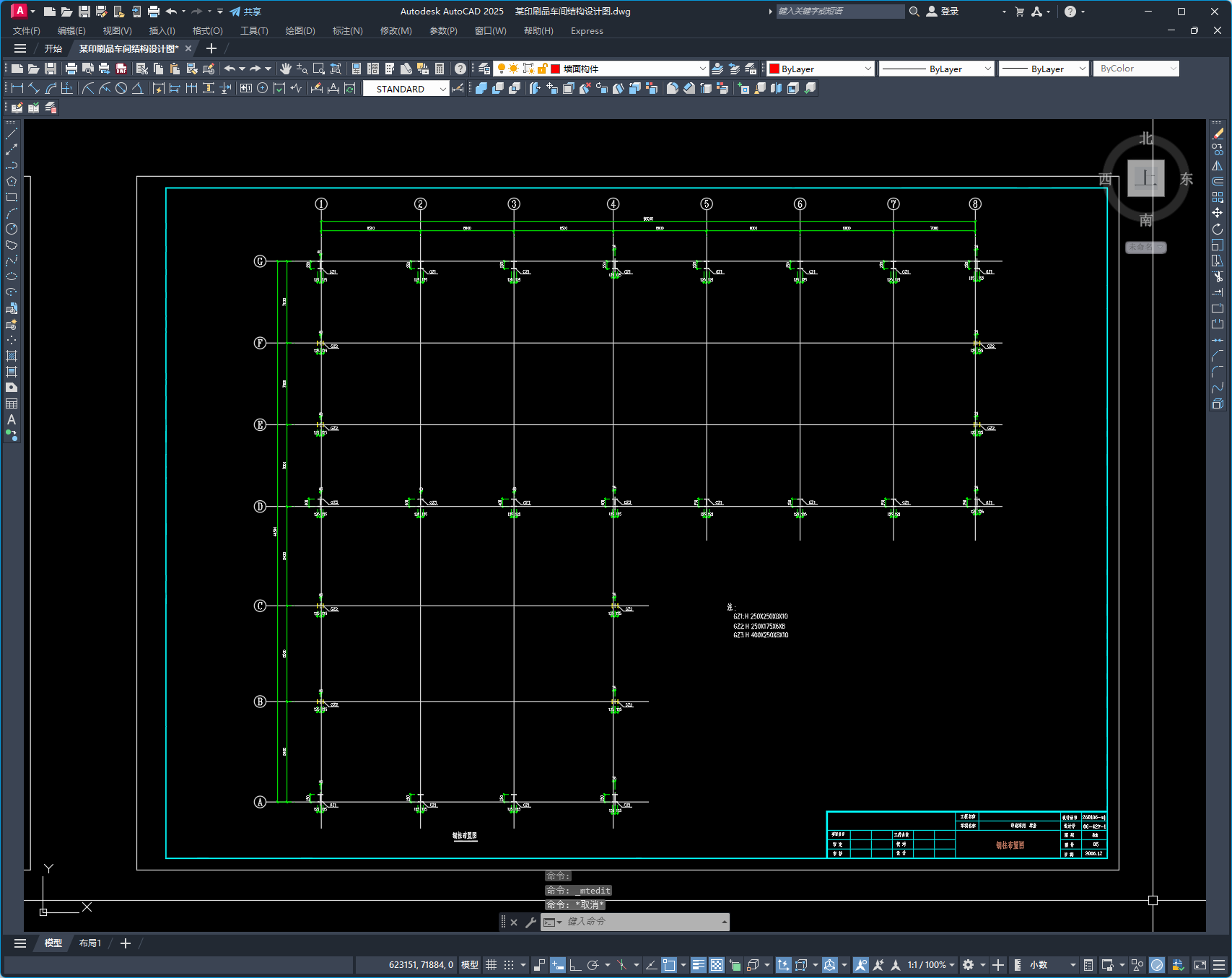
Task: Open the 标注(N) menu
Action: 347,30
